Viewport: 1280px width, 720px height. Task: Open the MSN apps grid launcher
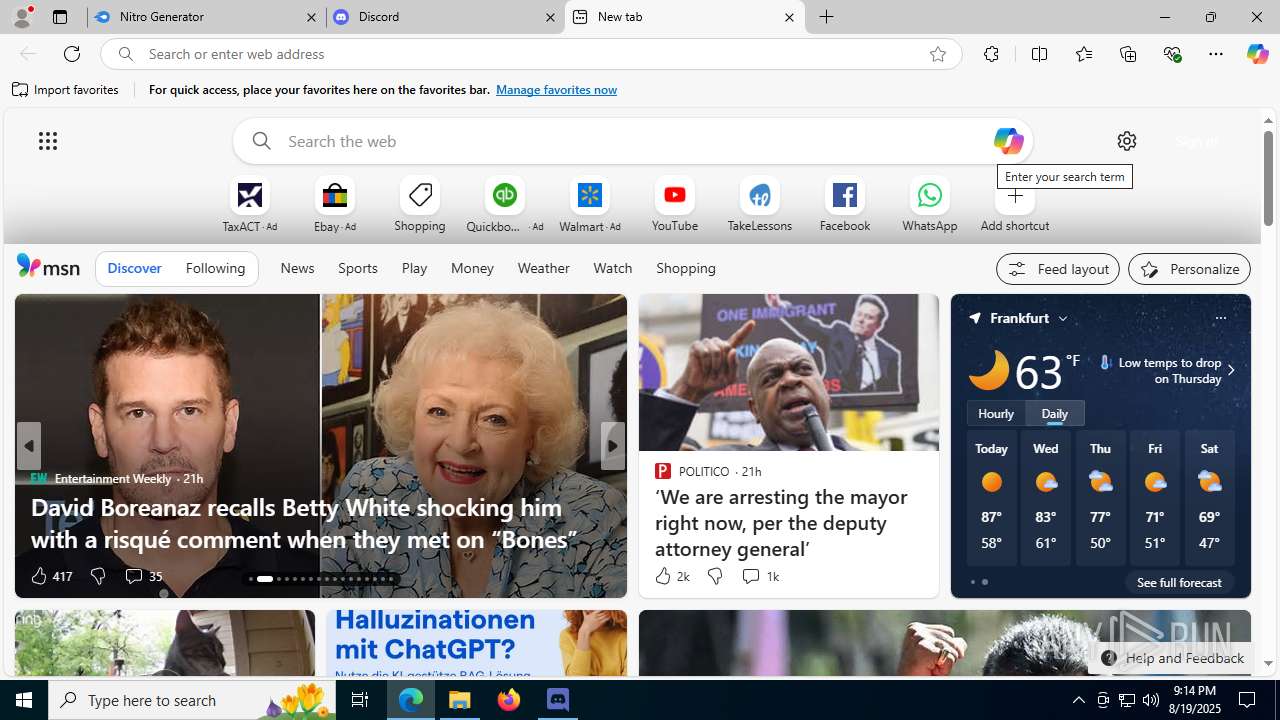click(x=48, y=141)
